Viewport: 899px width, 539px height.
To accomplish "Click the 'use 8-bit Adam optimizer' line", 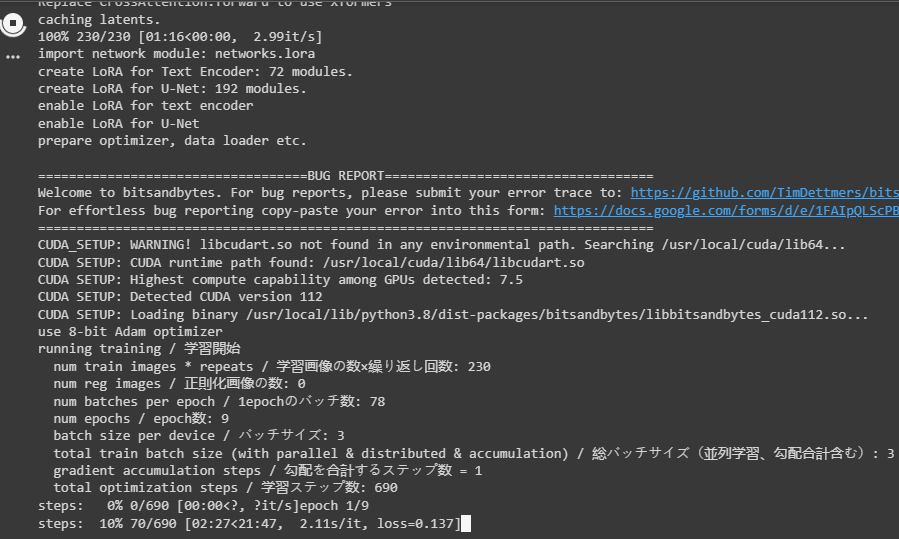I will point(130,331).
